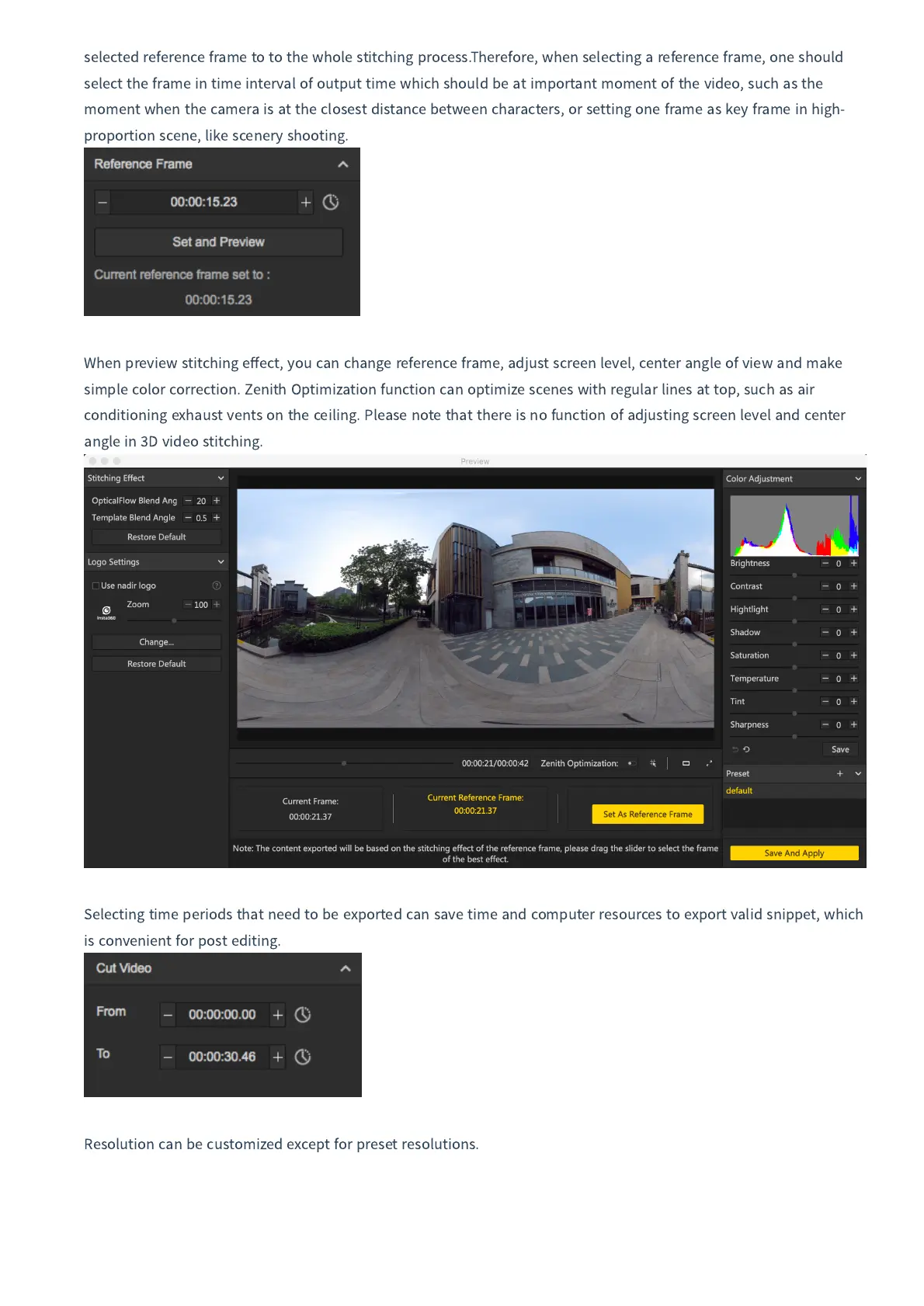Enable the Use nadir logo checkbox
Screen dimensions: 924x1306
click(96, 586)
